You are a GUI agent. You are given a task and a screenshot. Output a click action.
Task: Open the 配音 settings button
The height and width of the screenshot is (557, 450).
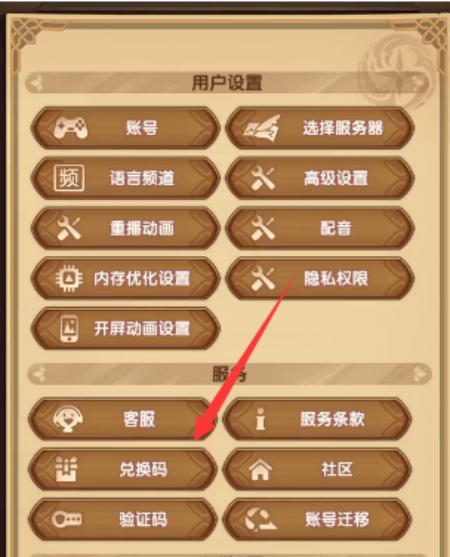(320, 228)
